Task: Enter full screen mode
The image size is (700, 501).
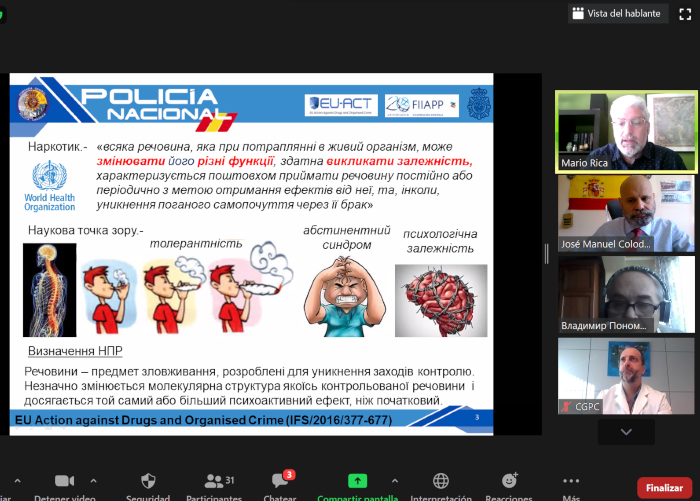Action: 685,14
